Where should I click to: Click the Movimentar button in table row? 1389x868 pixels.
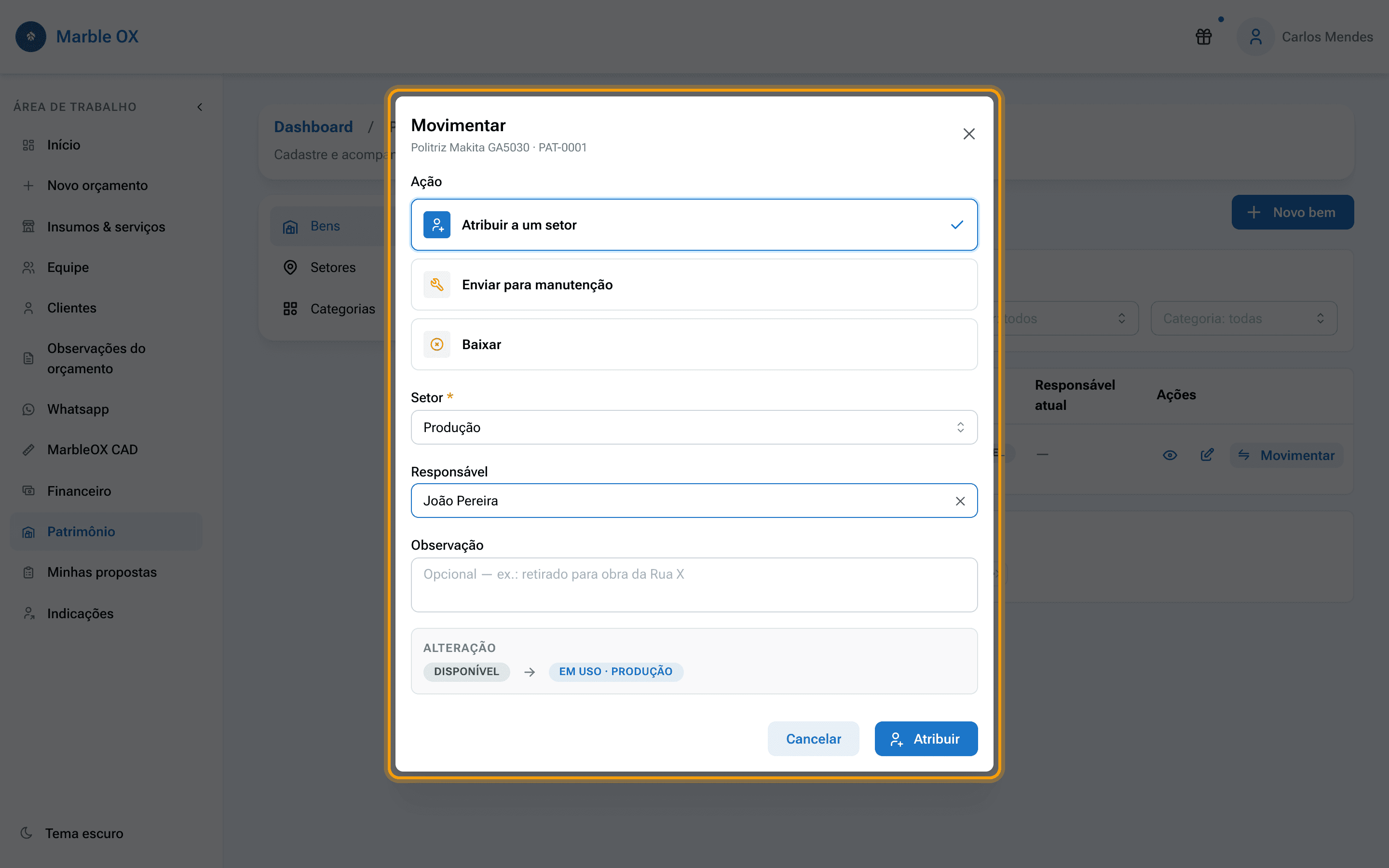(1286, 455)
